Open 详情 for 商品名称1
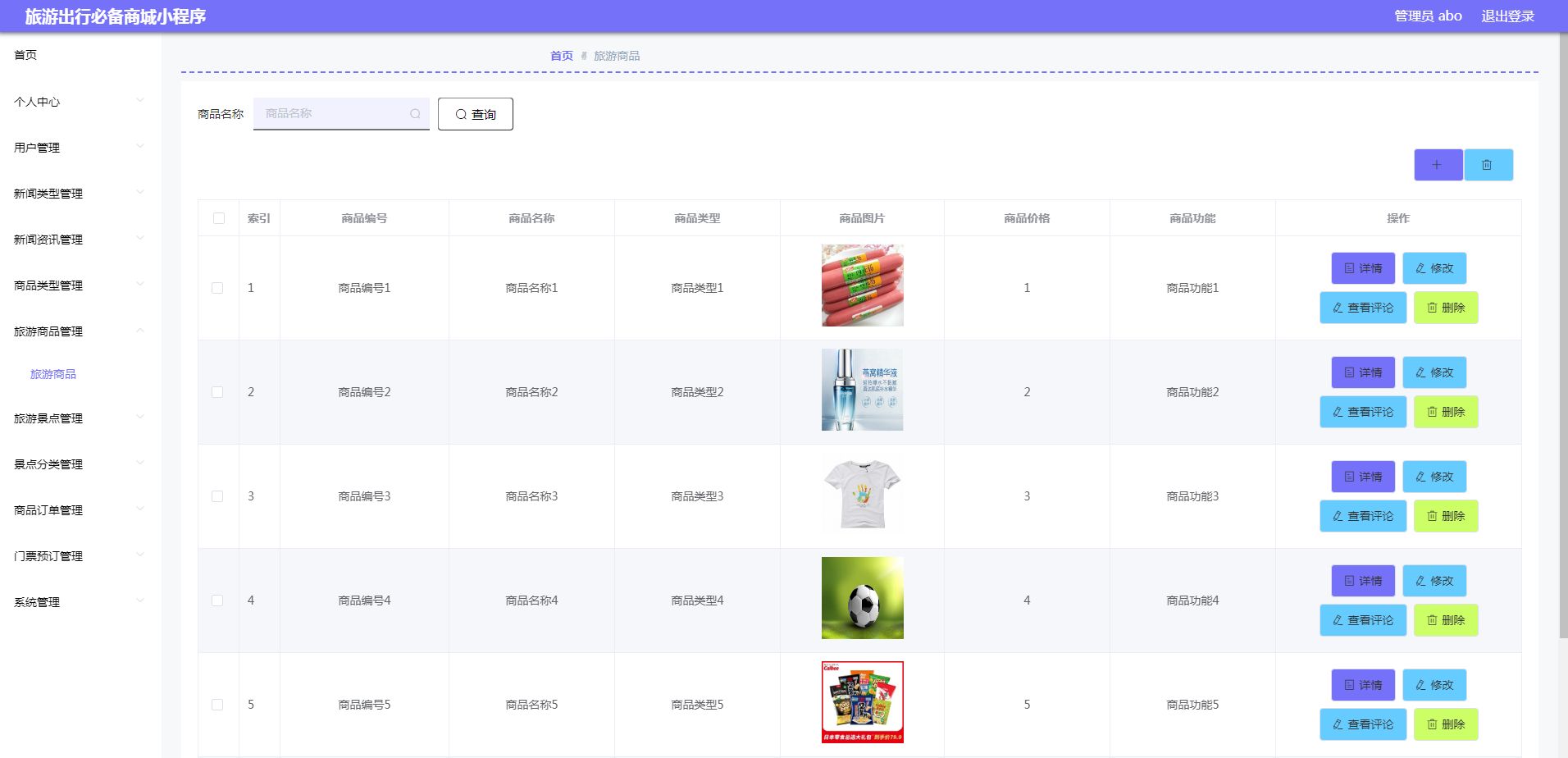 coord(1363,268)
